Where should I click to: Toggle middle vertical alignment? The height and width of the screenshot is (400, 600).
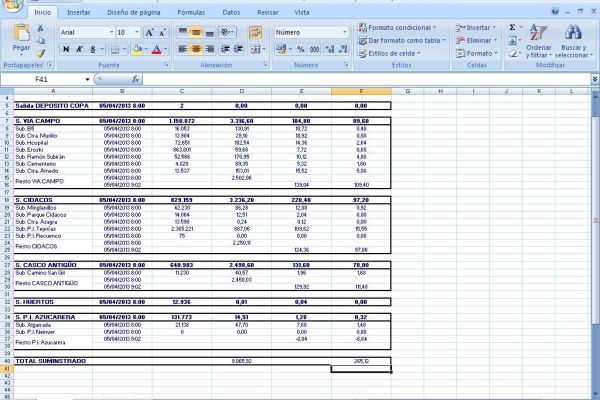tap(196, 32)
